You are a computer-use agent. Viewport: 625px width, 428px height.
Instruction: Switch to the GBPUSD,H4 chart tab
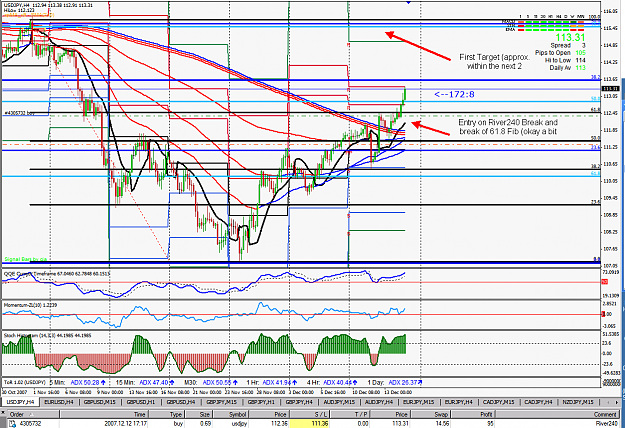point(181,402)
